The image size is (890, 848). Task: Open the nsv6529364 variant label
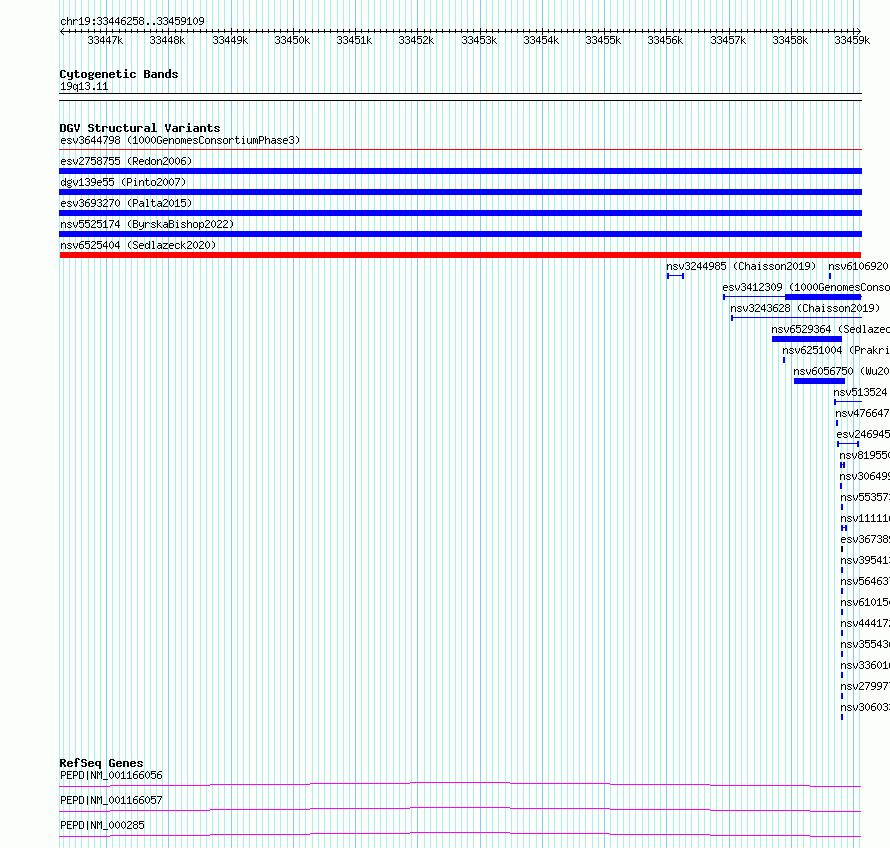pyautogui.click(x=830, y=329)
